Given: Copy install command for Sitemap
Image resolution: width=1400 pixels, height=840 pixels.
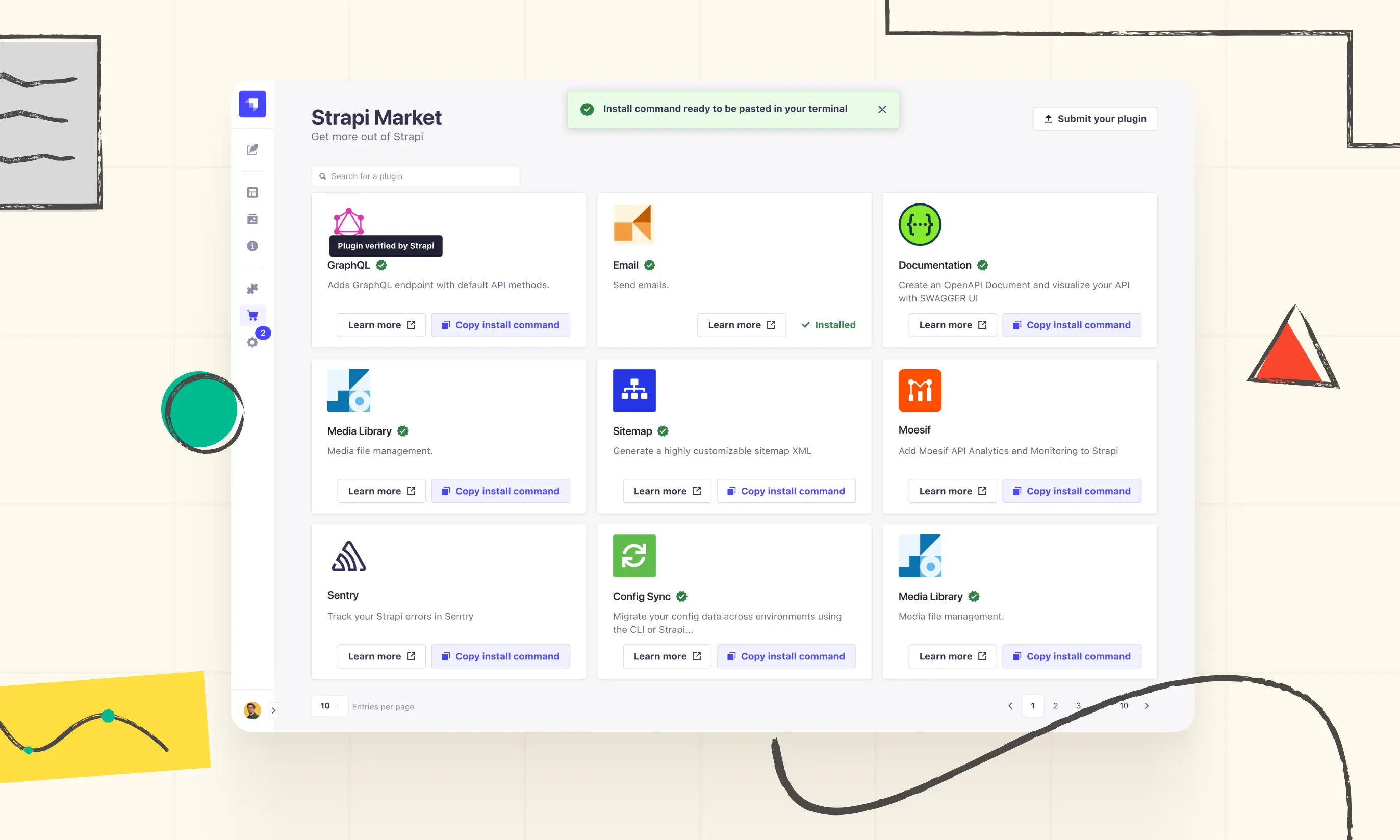Looking at the screenshot, I should click(786, 491).
